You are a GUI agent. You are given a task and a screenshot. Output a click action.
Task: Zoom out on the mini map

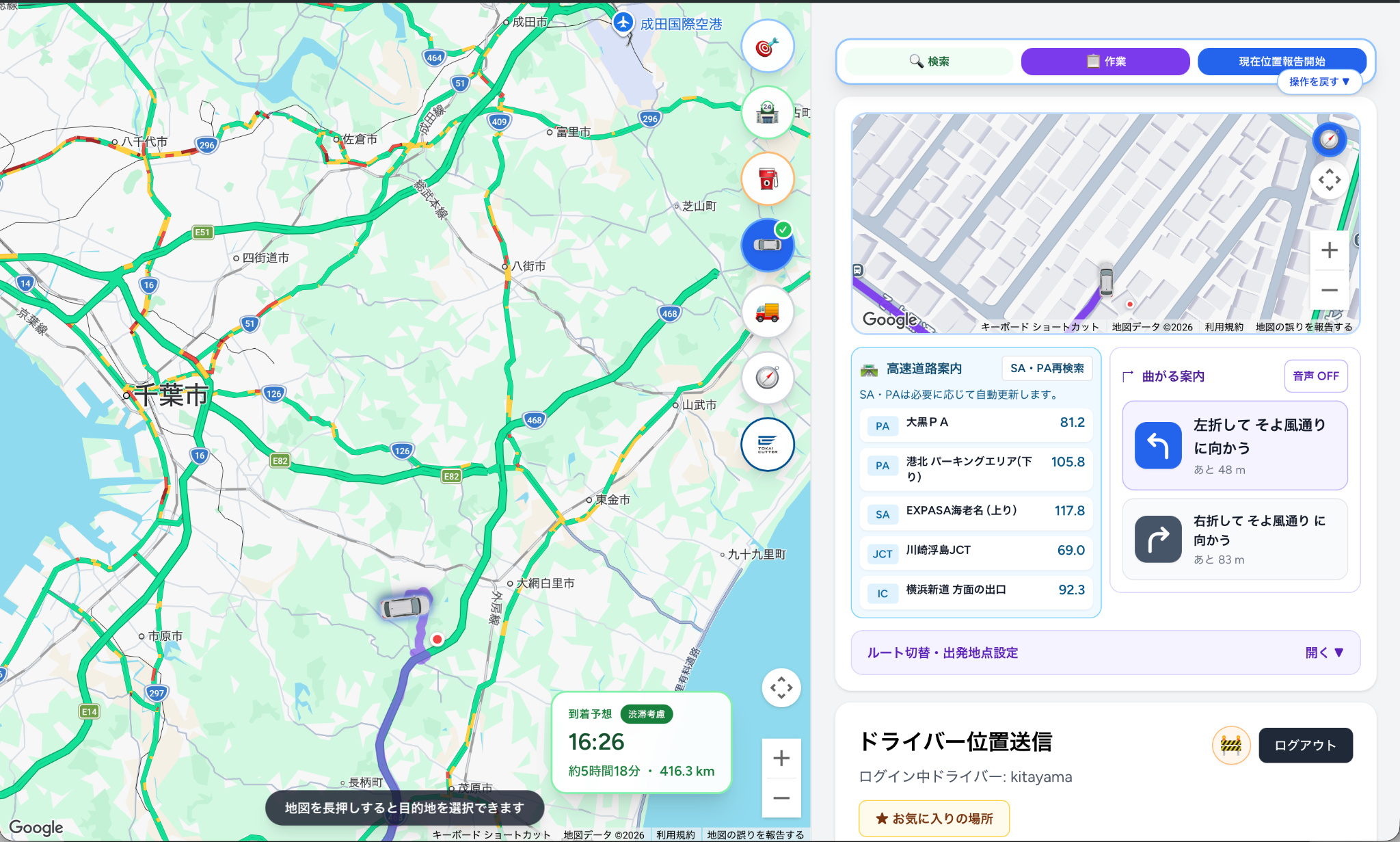[x=1329, y=290]
